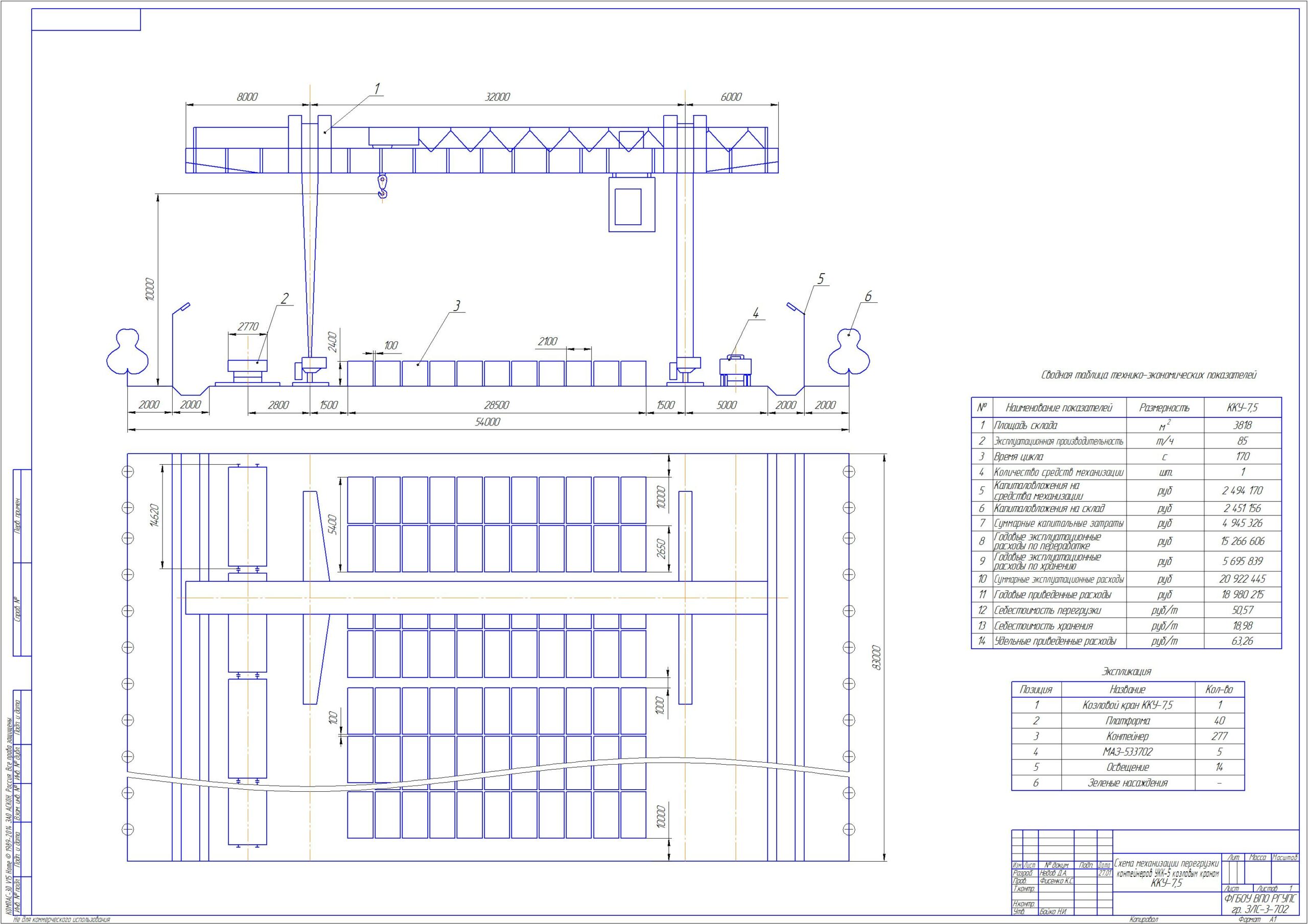Click the 2650 dimension in the plan view
Viewport: 1308px width, 924px height.
(x=661, y=549)
